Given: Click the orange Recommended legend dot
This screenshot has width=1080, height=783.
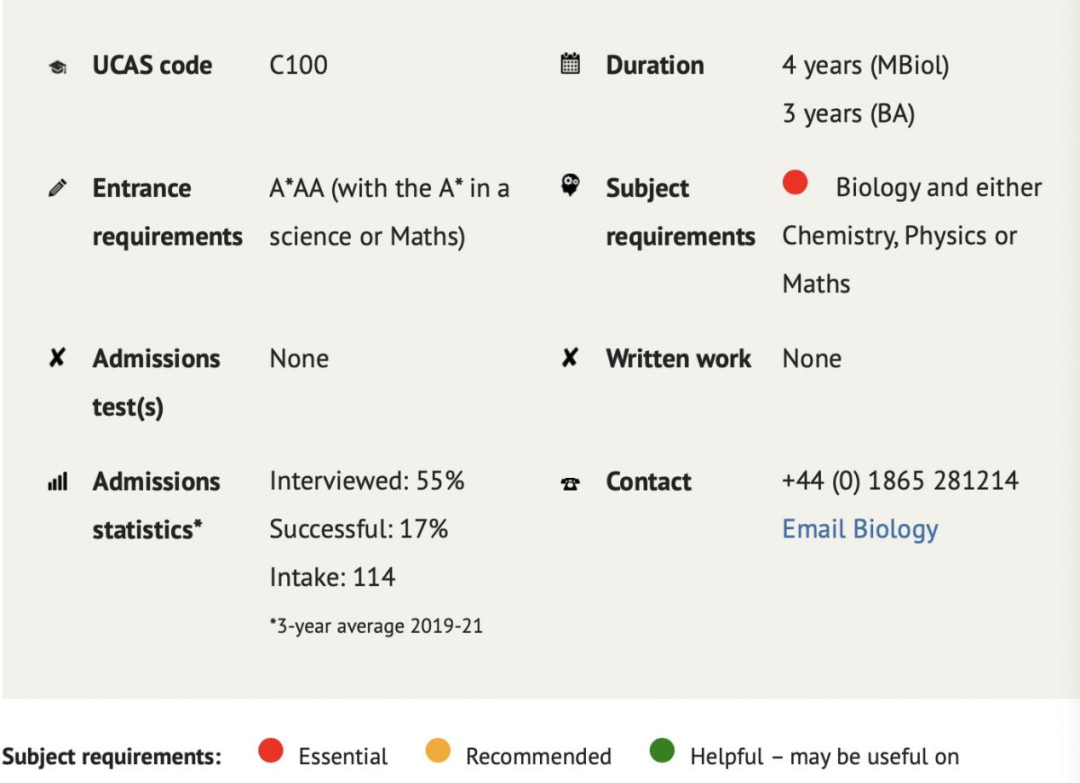Looking at the screenshot, I should (x=438, y=751).
